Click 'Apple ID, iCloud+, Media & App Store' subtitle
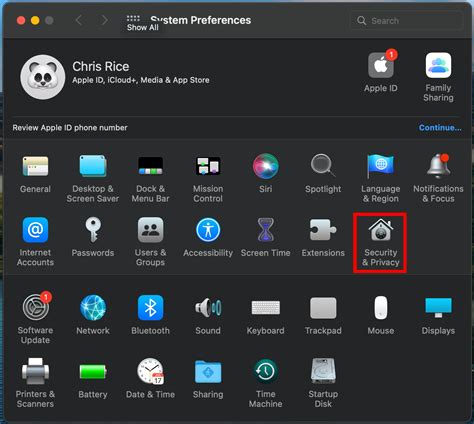The width and height of the screenshot is (474, 424). (x=141, y=80)
